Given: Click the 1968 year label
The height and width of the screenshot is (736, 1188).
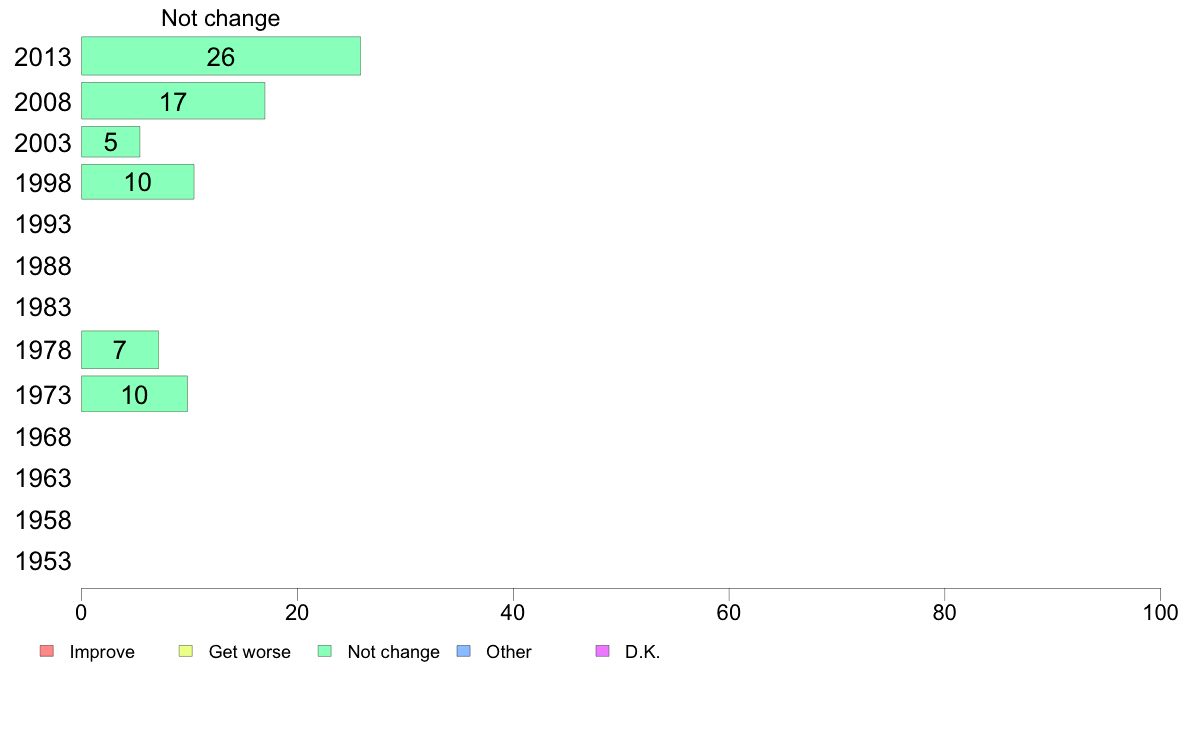Looking at the screenshot, I should (x=43, y=437).
